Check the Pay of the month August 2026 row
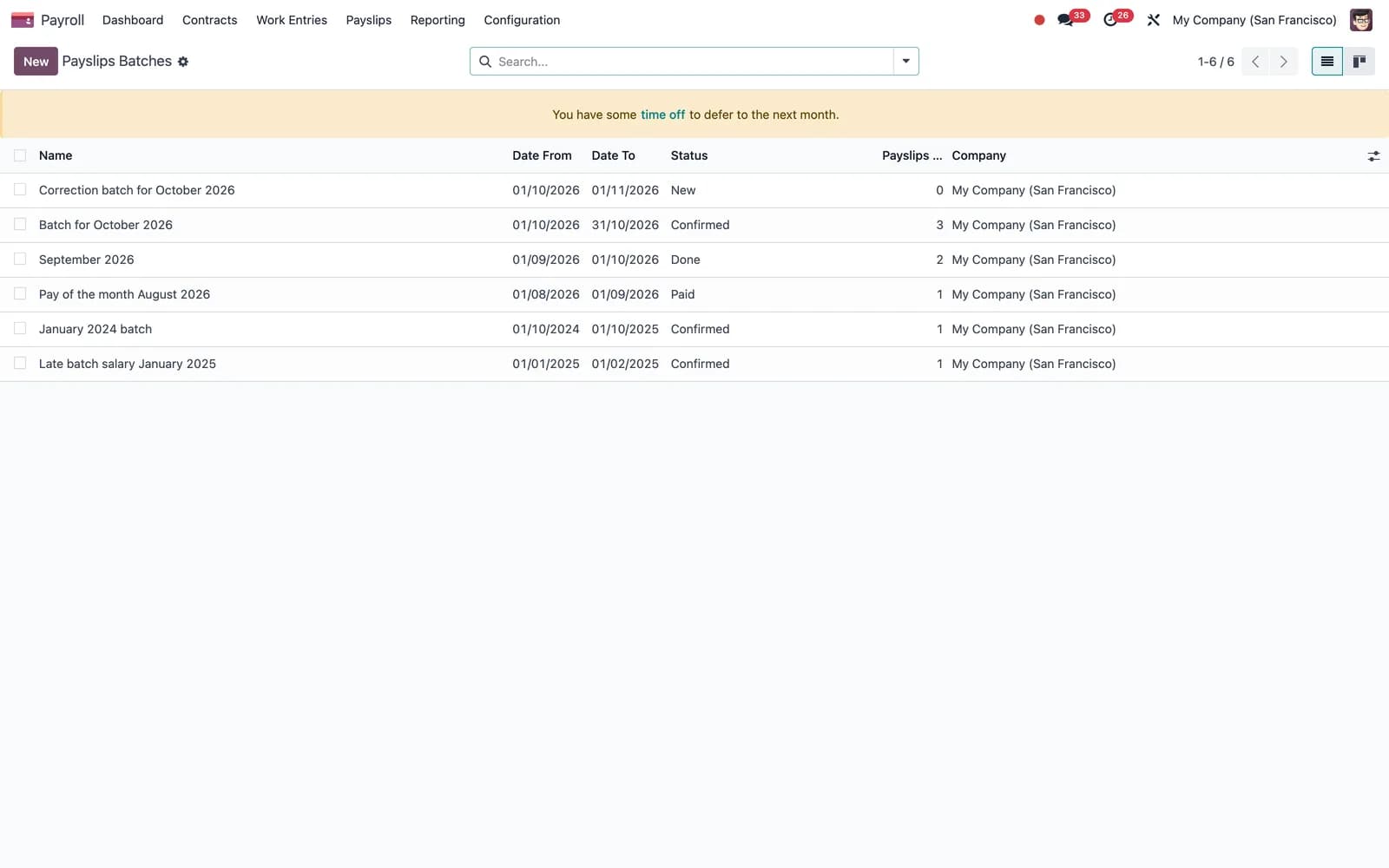 pyautogui.click(x=20, y=294)
